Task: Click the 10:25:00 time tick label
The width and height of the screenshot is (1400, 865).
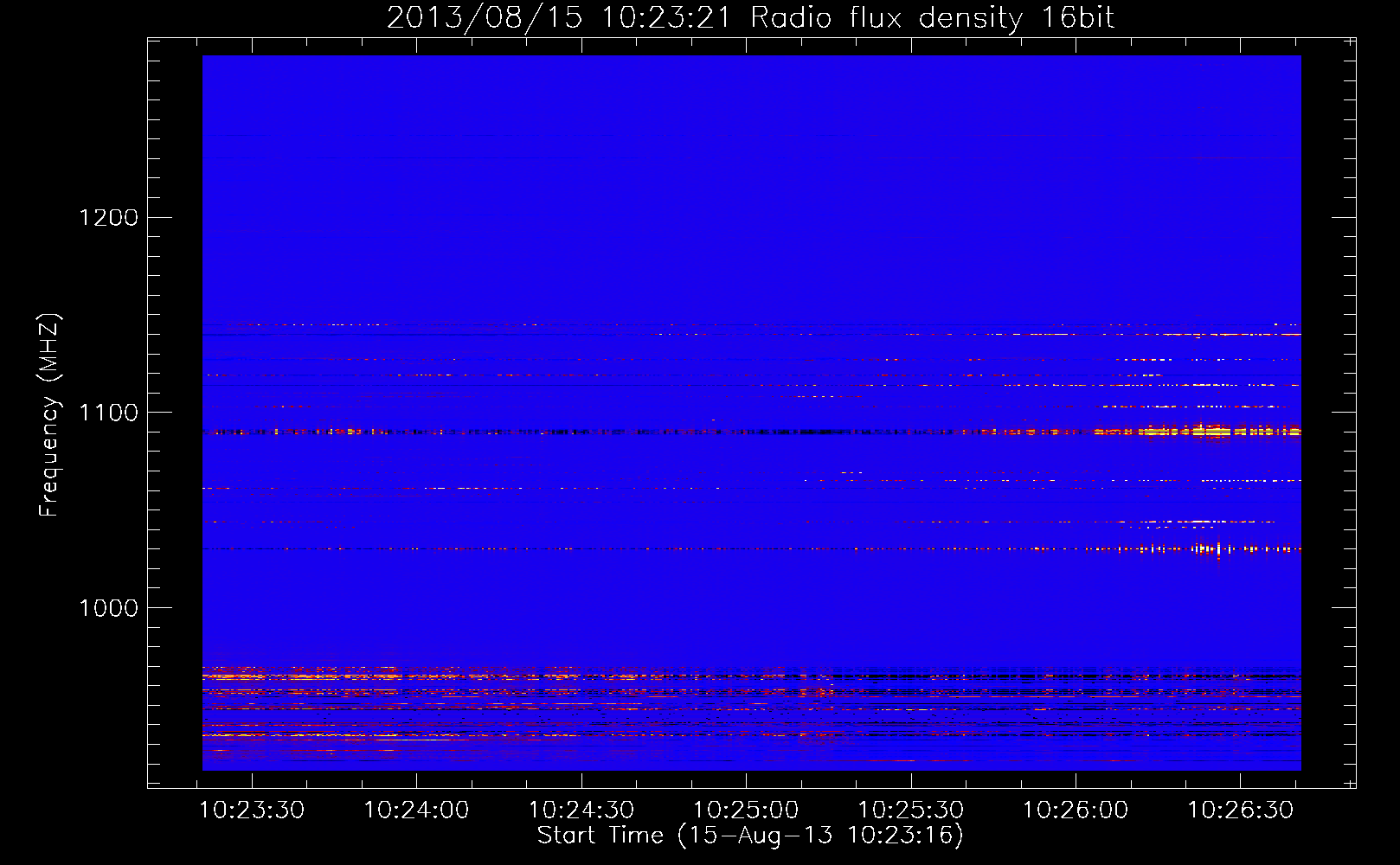Action: (746, 811)
